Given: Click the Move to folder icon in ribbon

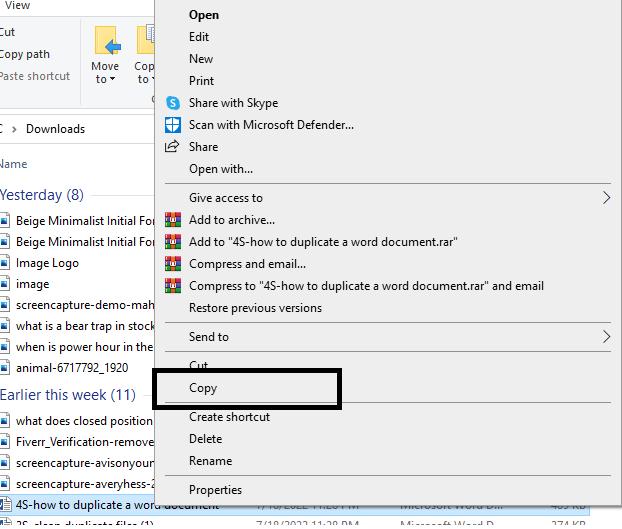Looking at the screenshot, I should (106, 43).
